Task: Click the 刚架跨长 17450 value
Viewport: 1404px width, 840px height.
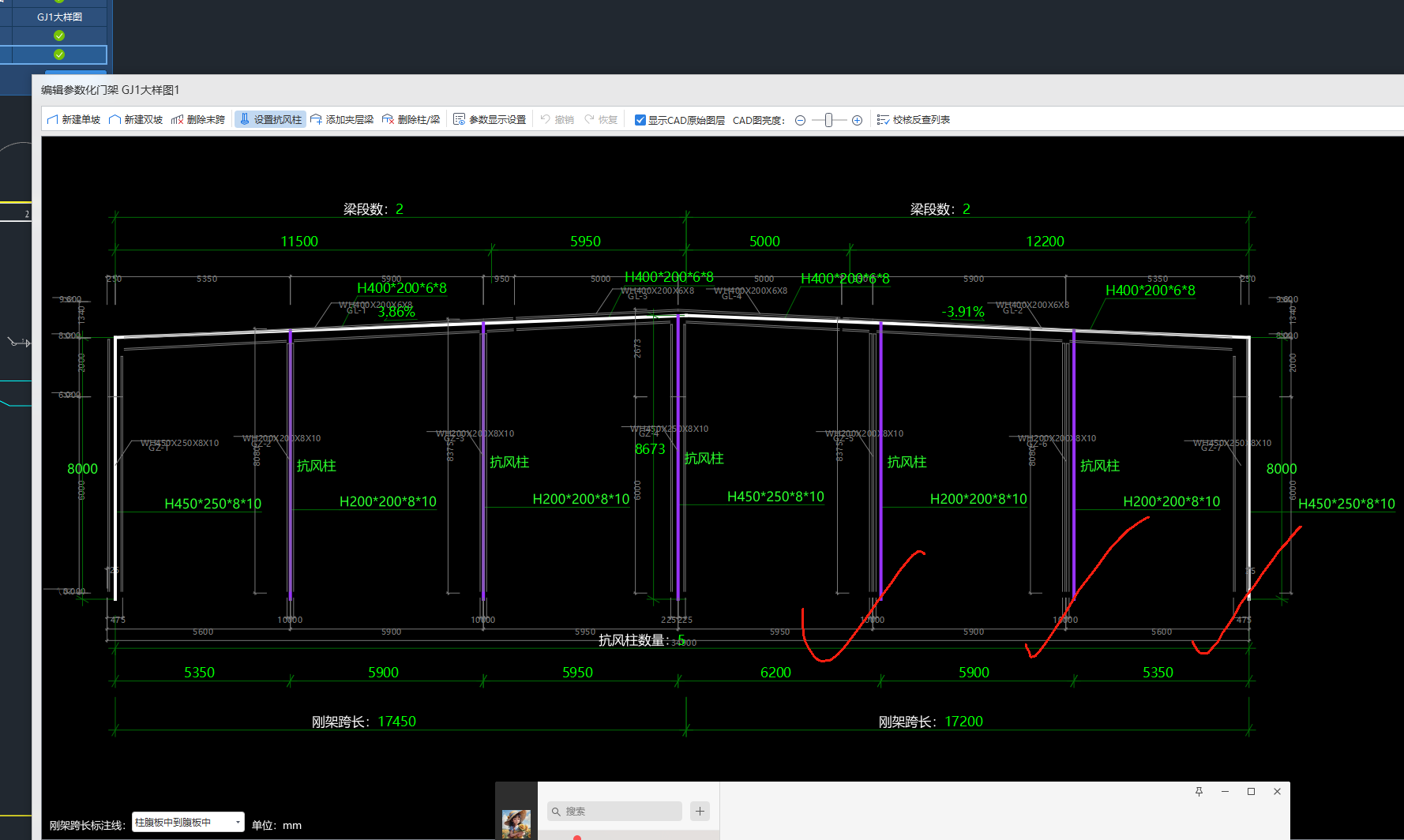Action: click(x=396, y=722)
